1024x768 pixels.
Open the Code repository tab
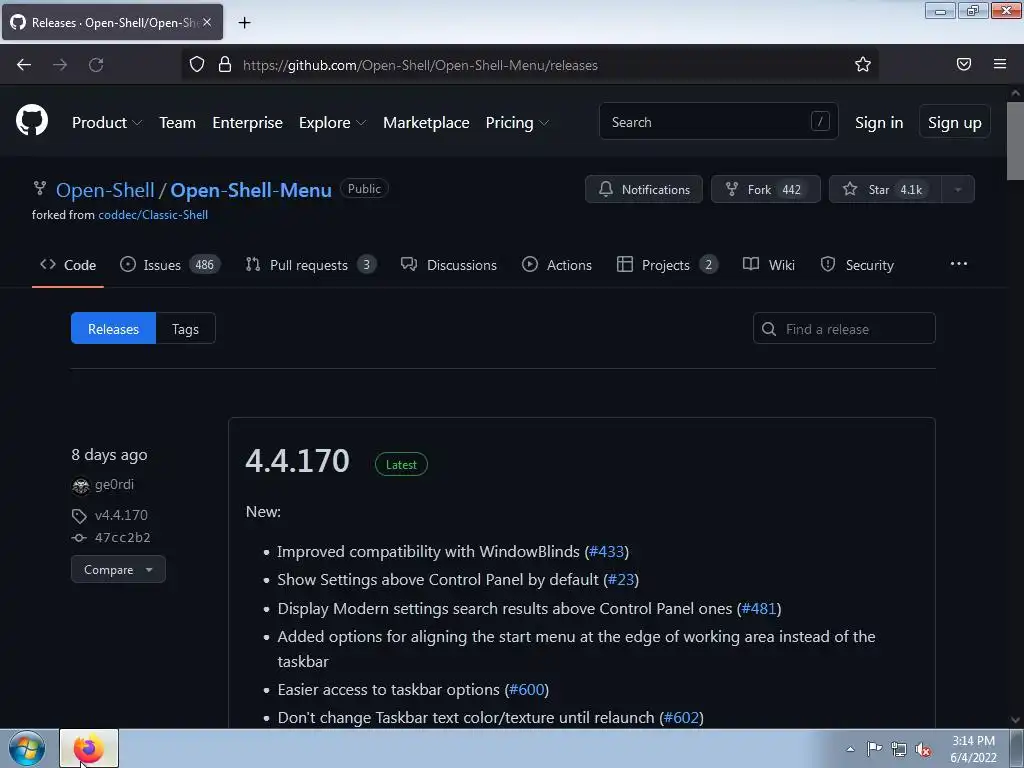coord(68,264)
